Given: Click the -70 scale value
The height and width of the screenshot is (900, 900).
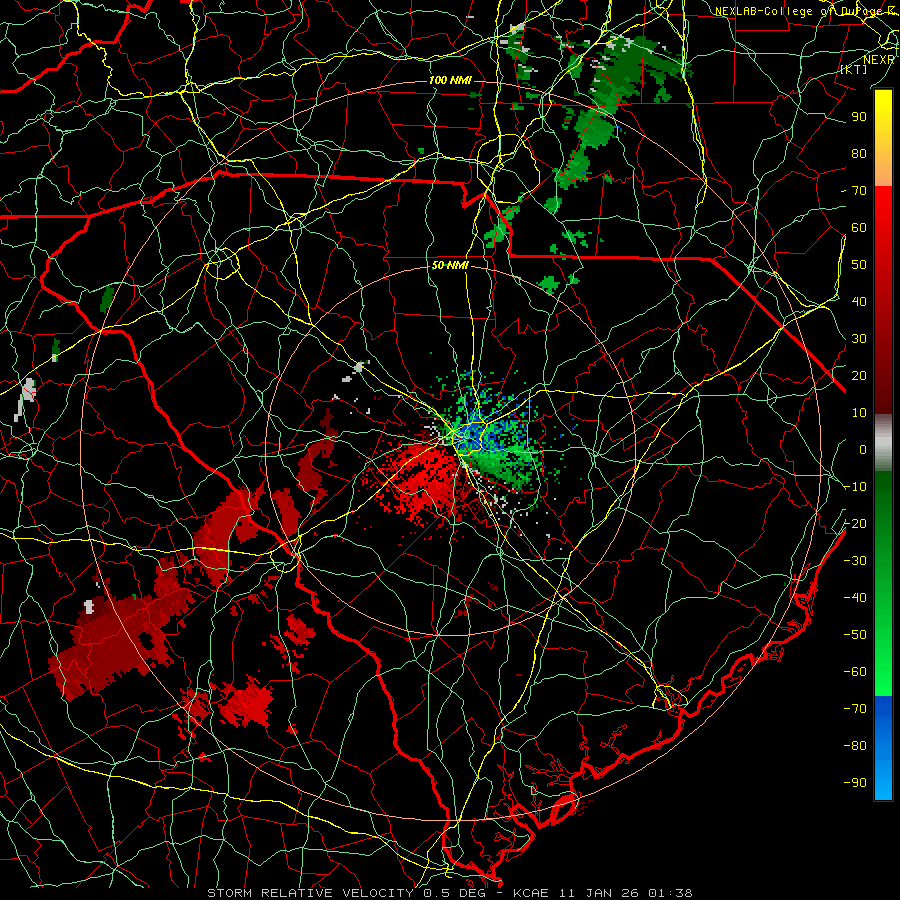Looking at the screenshot, I should click(x=855, y=709).
